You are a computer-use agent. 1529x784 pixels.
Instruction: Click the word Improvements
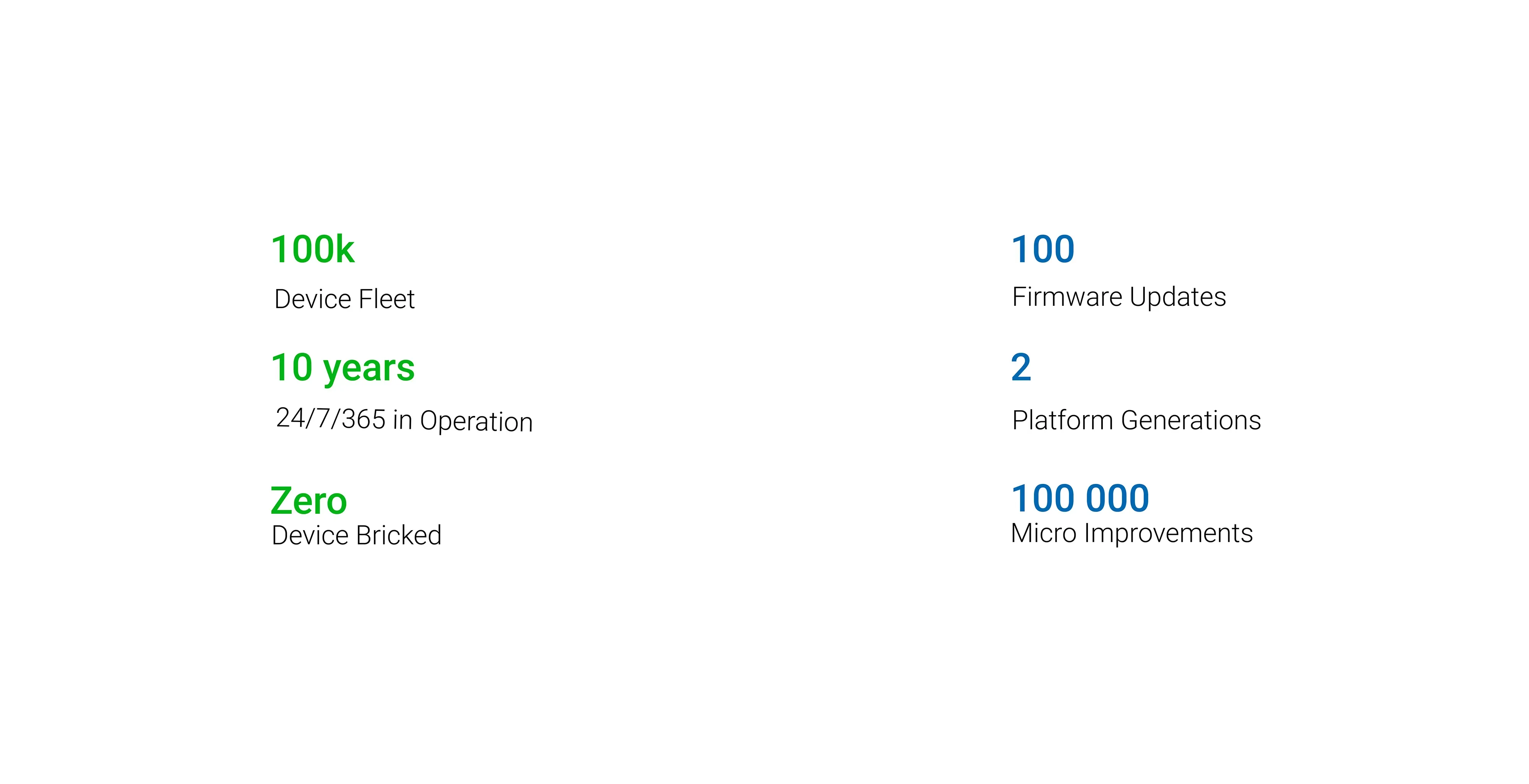[1169, 534]
